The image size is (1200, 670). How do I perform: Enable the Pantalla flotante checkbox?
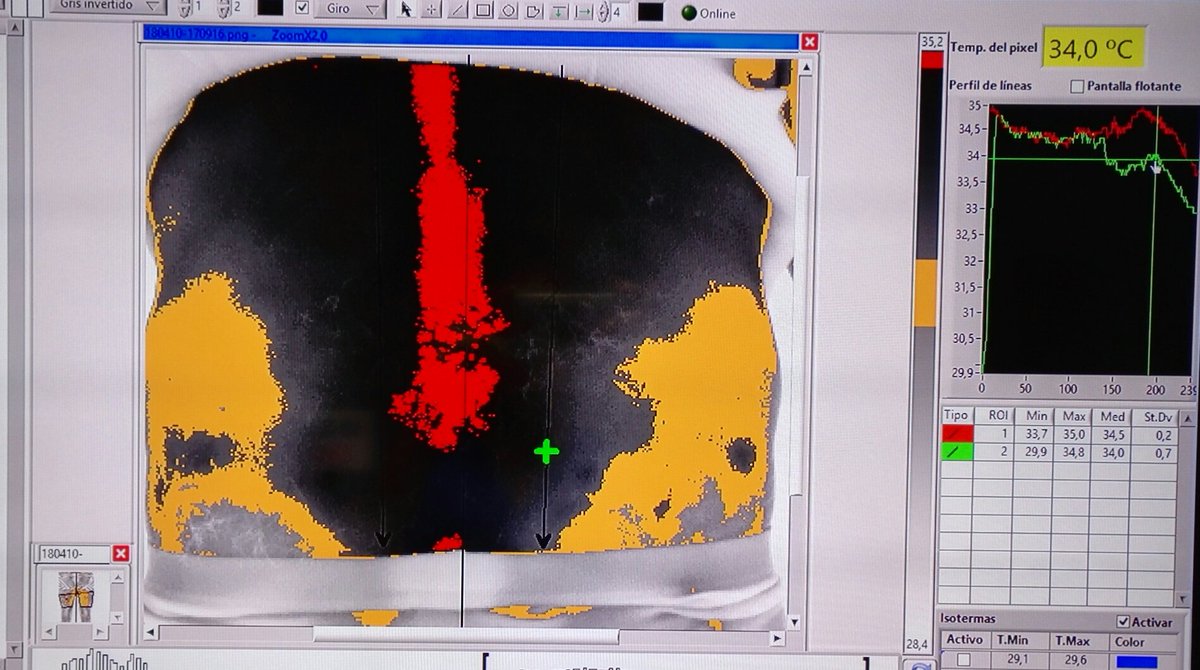[1077, 86]
